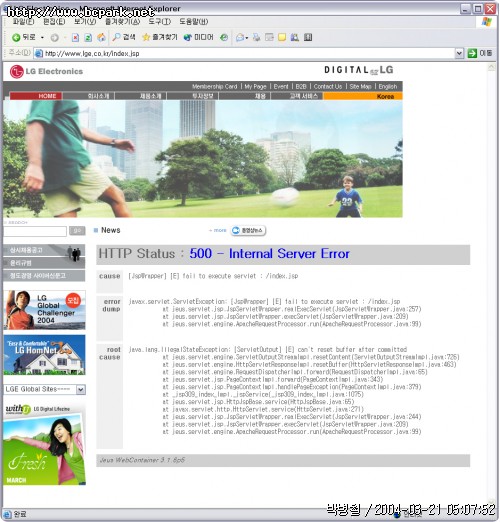Expand the LGE Global Sites dropdown

pos(80,389)
